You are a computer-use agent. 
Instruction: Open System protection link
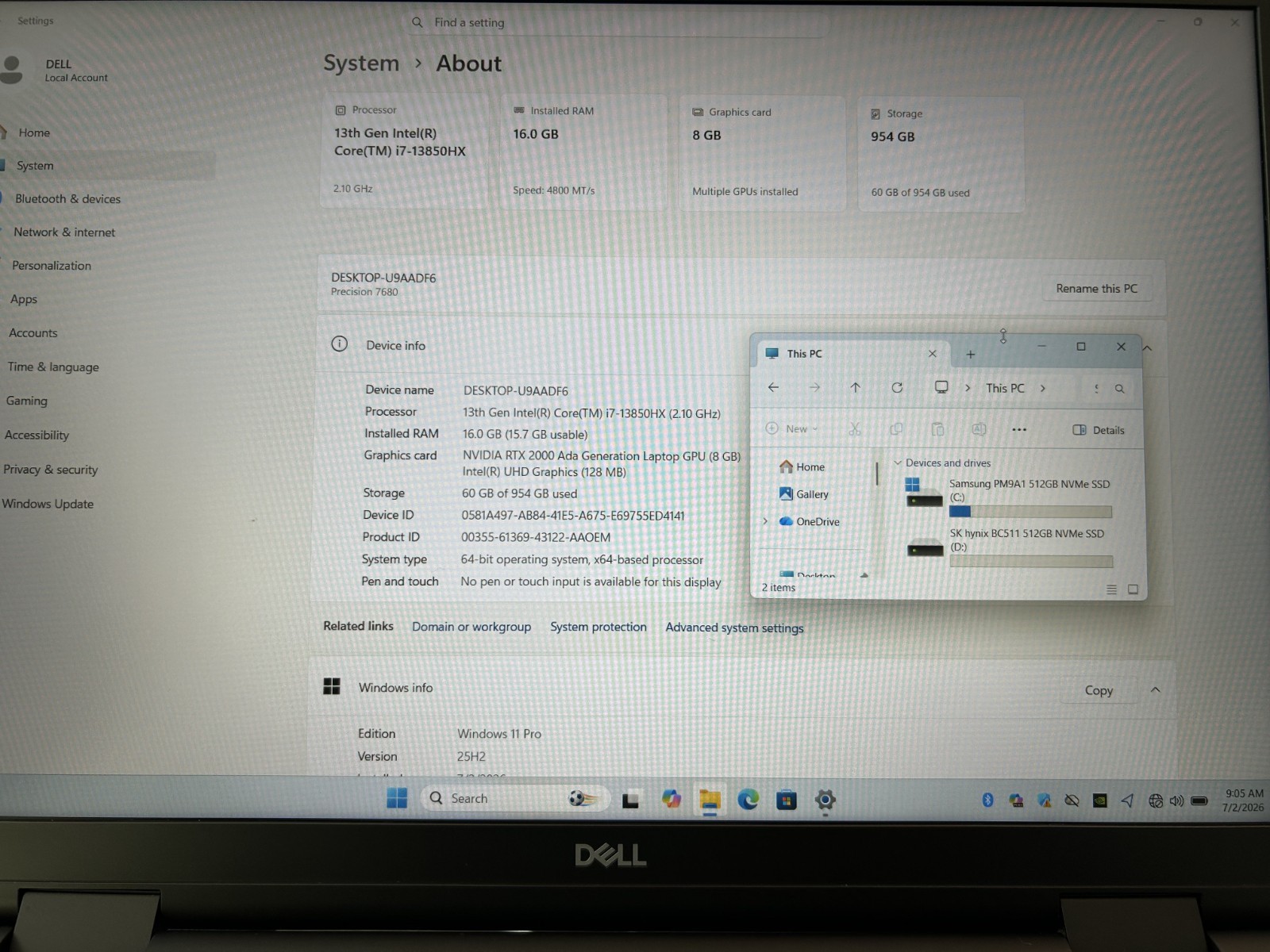[598, 627]
